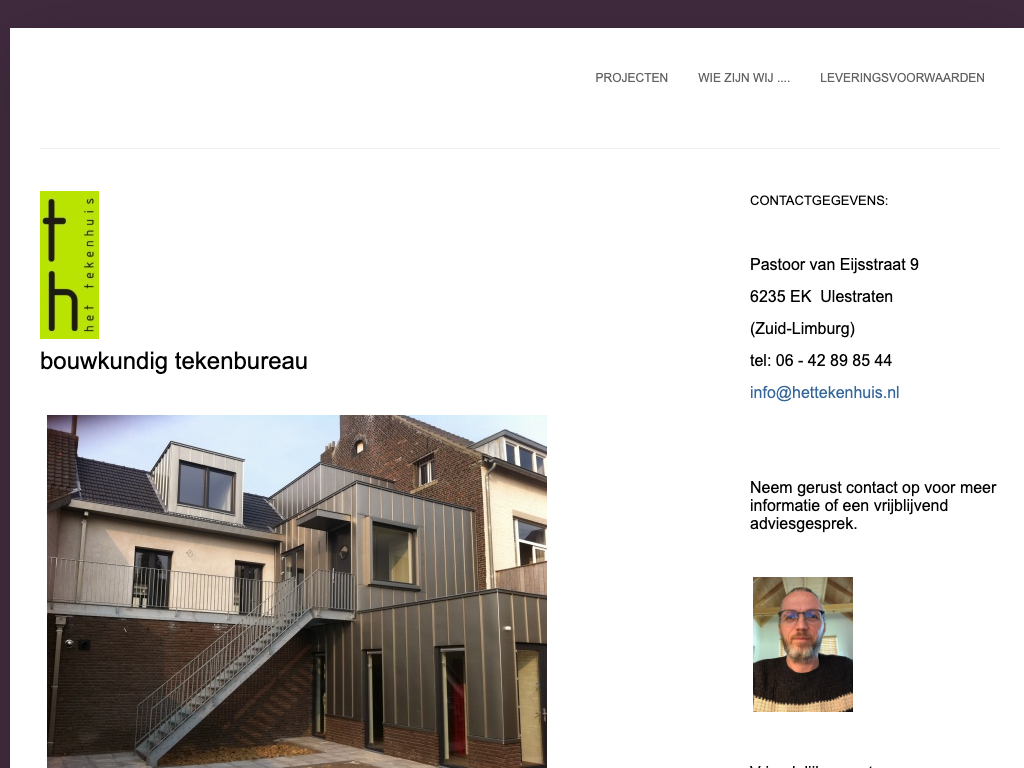This screenshot has height=768, width=1024.
Task: Click the horizontal divider below the navigation
Action: click(x=520, y=148)
